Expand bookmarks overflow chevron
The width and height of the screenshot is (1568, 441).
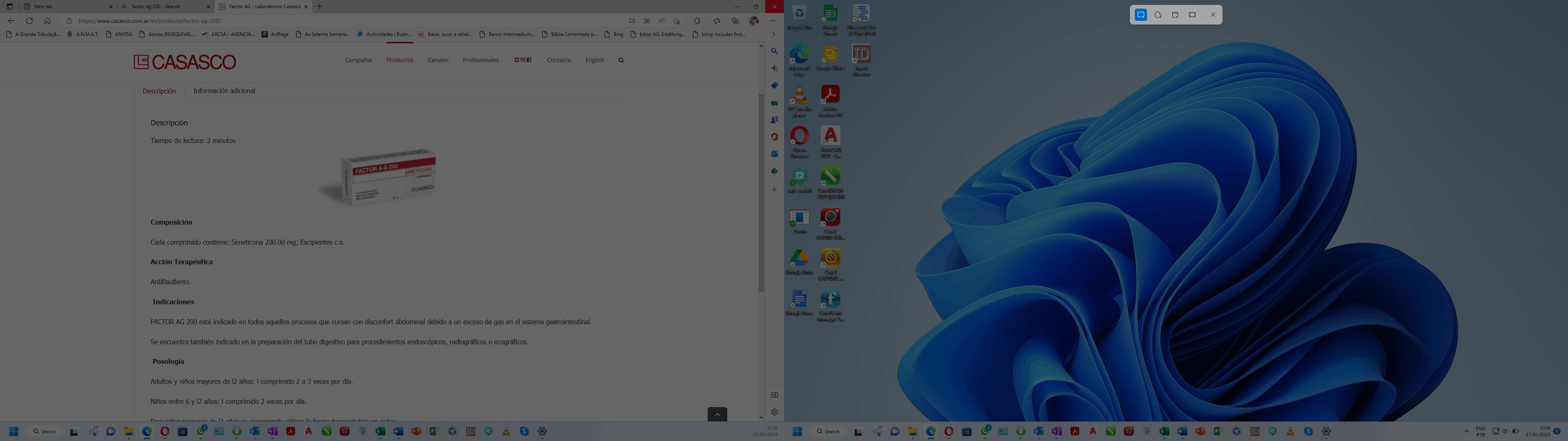(x=773, y=34)
